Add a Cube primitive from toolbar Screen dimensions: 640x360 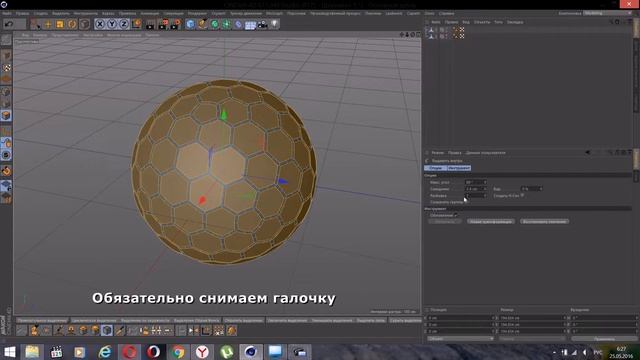click(x=190, y=24)
